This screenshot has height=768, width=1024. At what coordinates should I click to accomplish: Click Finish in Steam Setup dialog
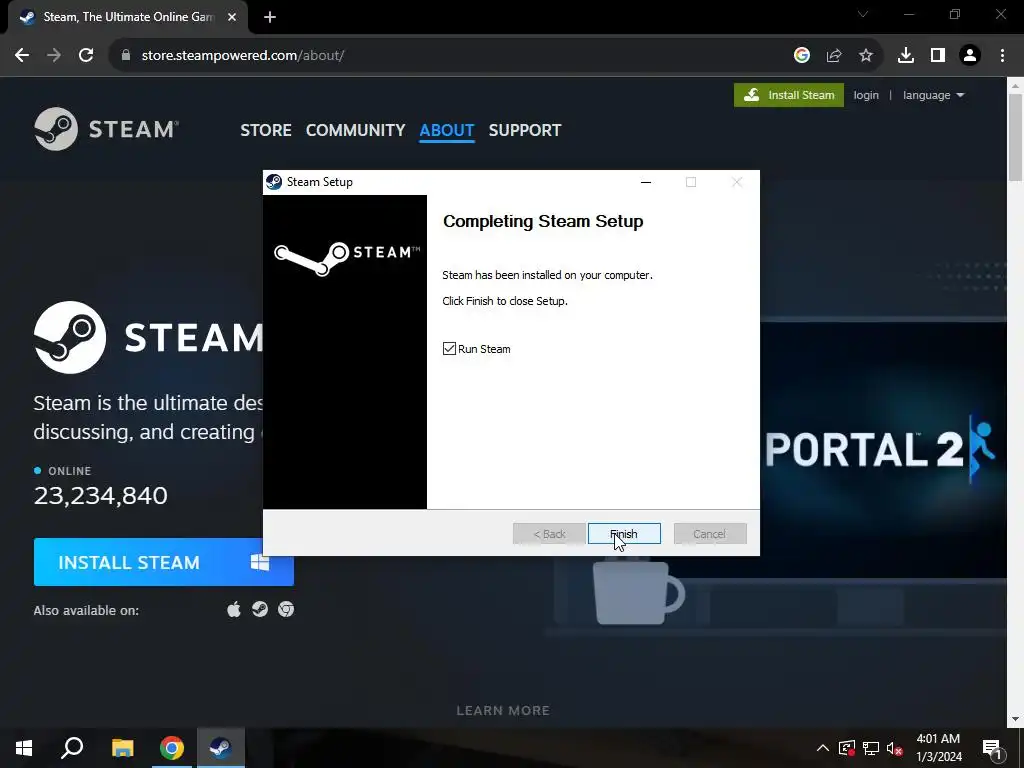[x=624, y=534]
